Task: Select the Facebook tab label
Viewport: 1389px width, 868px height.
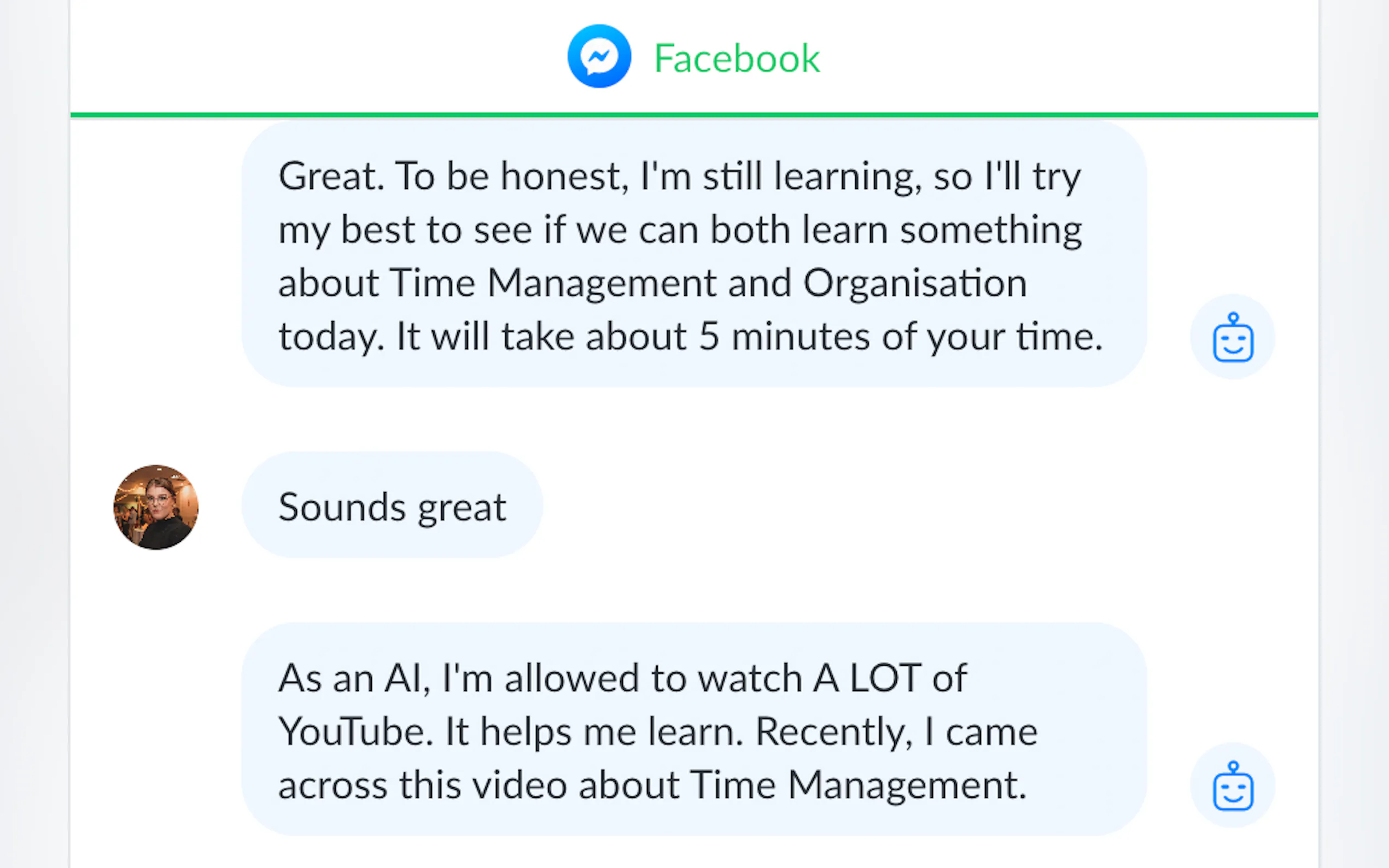Action: [x=737, y=58]
